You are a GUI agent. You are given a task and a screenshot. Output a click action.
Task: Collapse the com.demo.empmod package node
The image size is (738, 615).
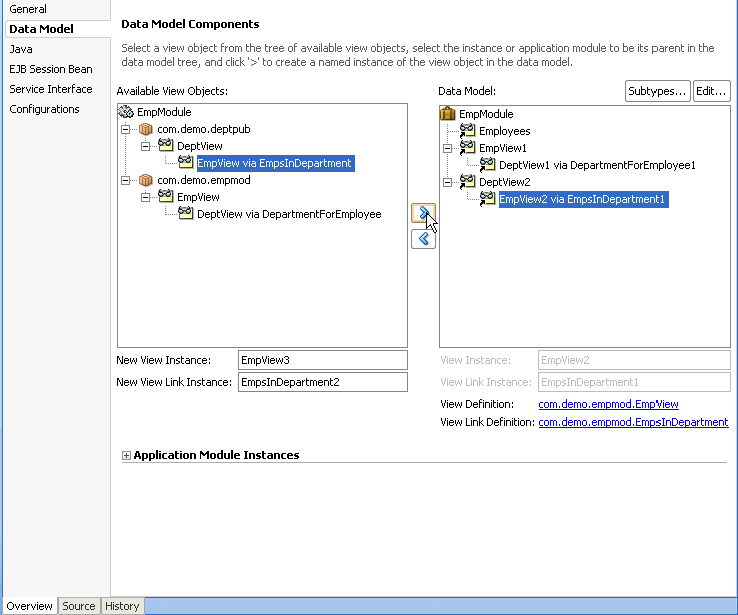(126, 180)
